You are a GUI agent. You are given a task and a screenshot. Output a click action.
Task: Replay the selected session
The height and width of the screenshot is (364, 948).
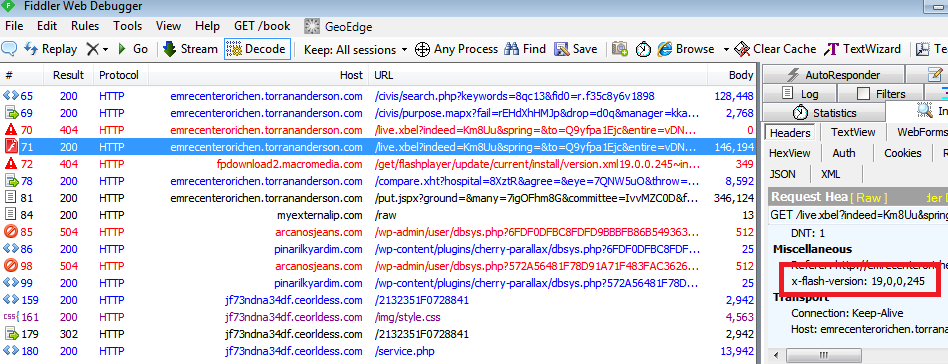pos(51,49)
